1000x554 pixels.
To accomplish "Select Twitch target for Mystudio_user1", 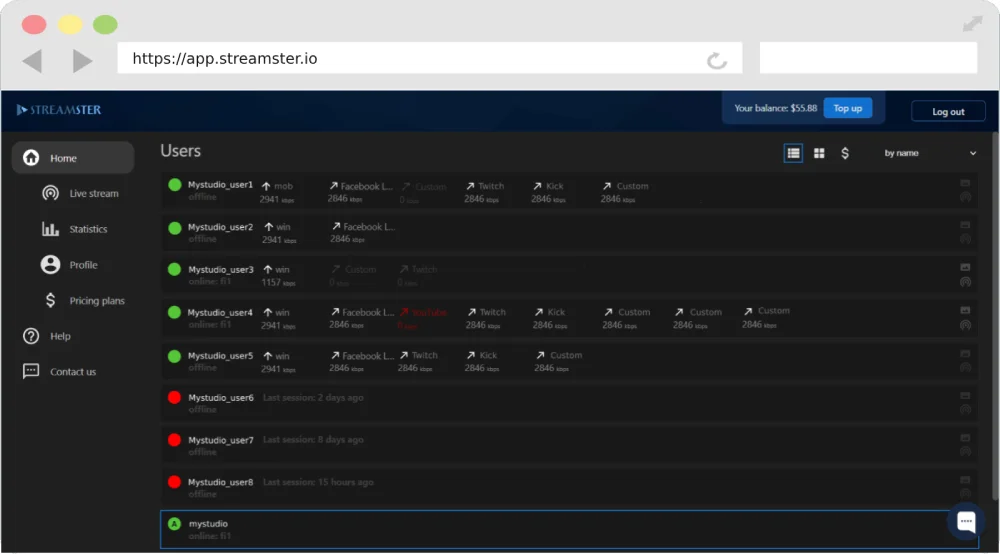I will (485, 192).
